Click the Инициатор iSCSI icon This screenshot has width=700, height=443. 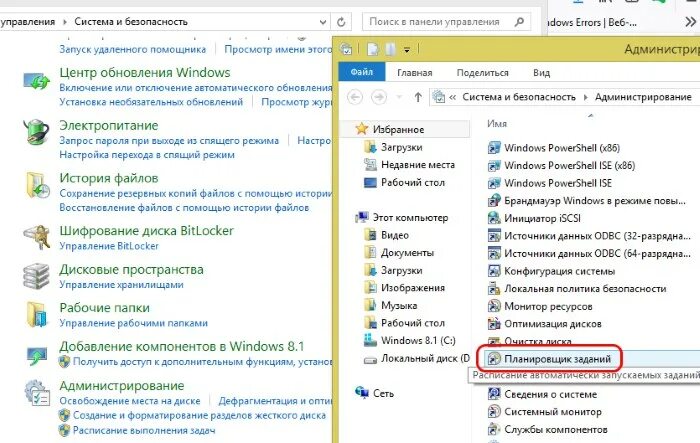494,218
